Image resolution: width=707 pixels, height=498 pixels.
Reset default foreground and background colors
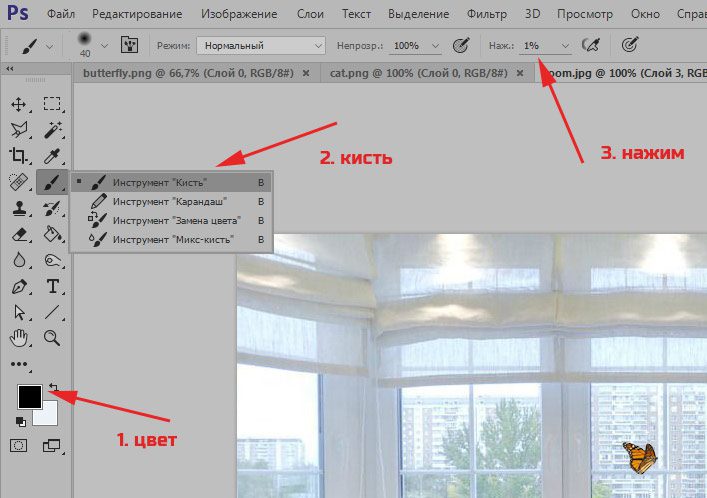point(20,422)
